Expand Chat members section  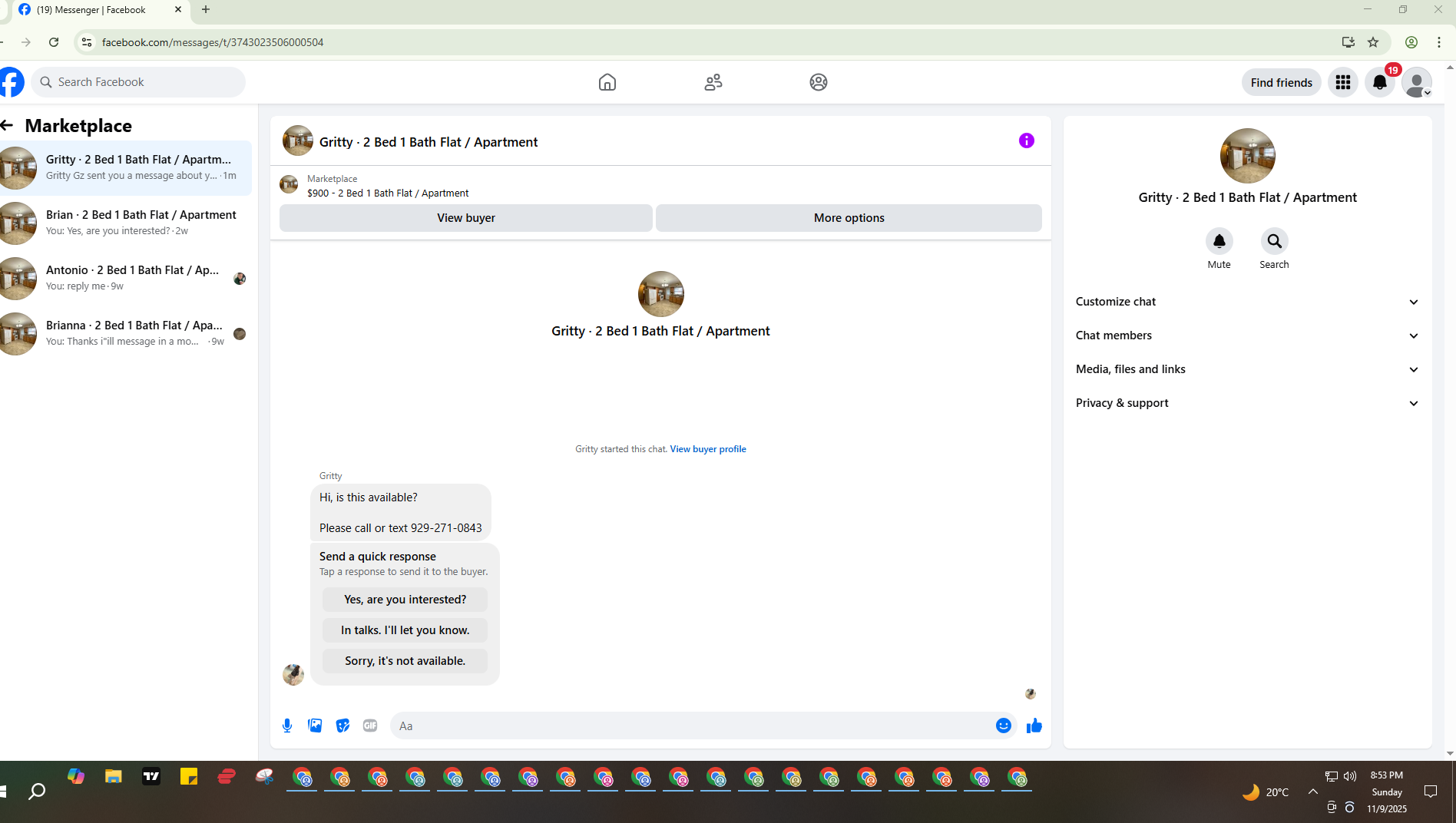(1247, 335)
